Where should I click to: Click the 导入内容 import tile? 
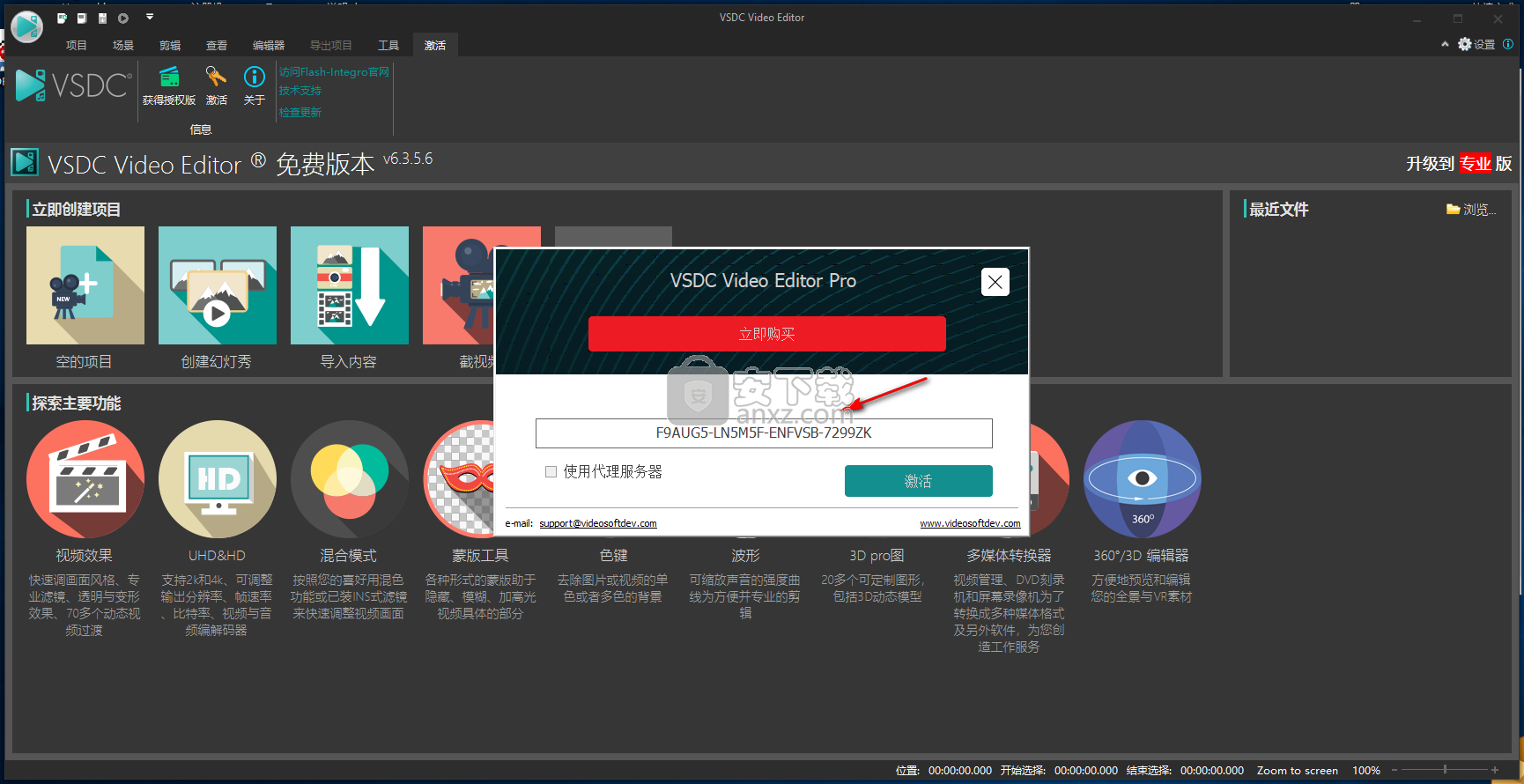click(x=349, y=285)
